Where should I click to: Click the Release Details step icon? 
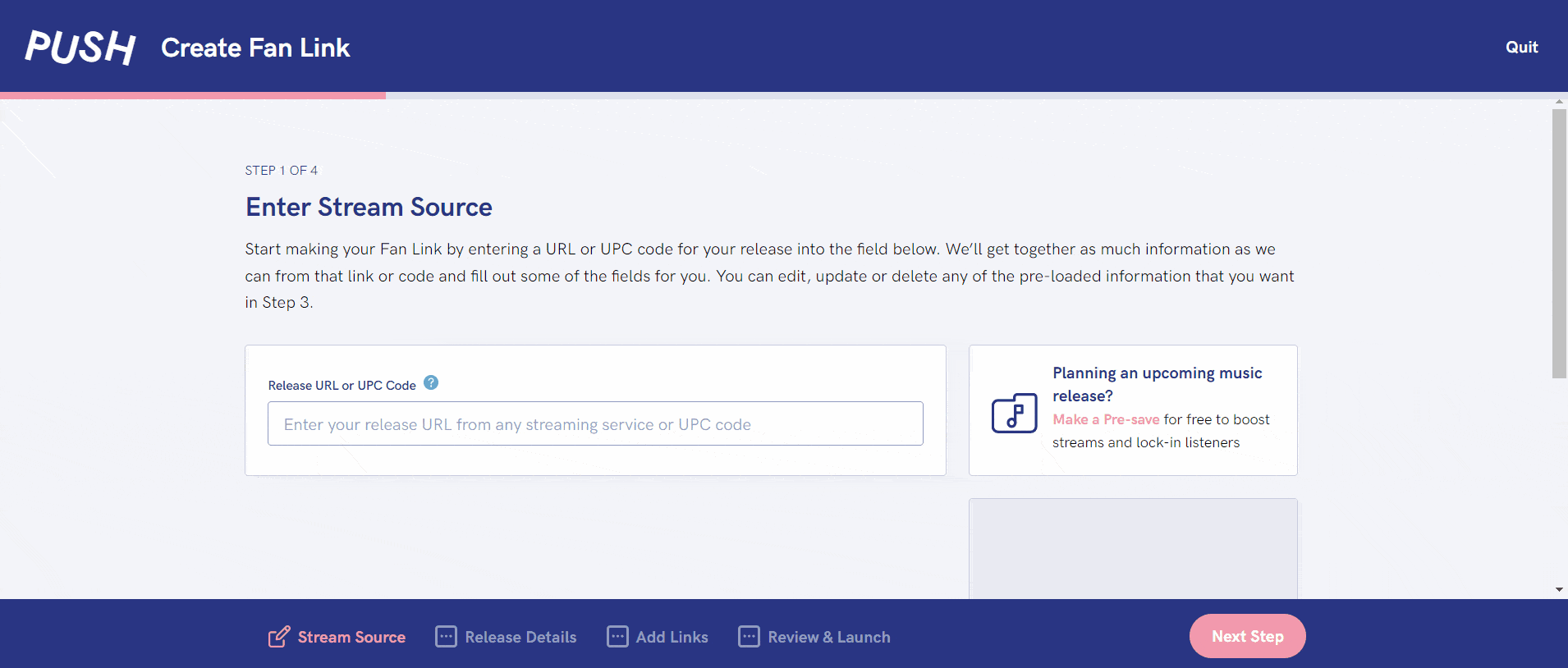(x=446, y=637)
